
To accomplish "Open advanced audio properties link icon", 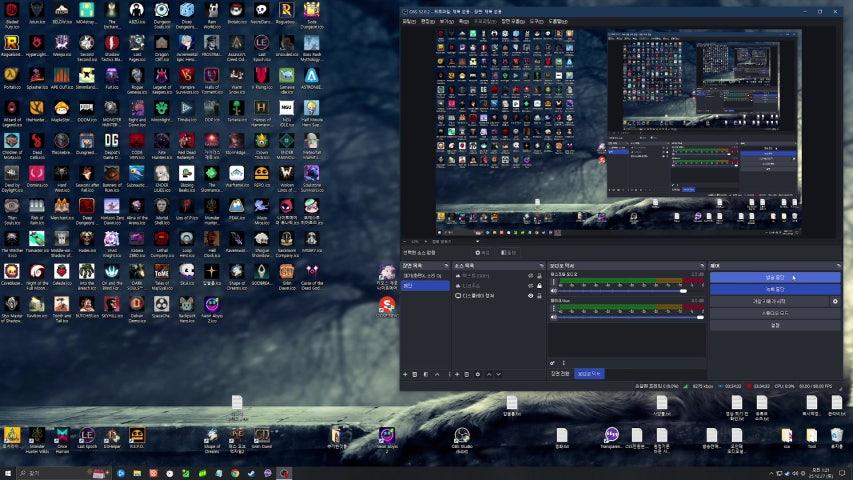I will point(552,363).
